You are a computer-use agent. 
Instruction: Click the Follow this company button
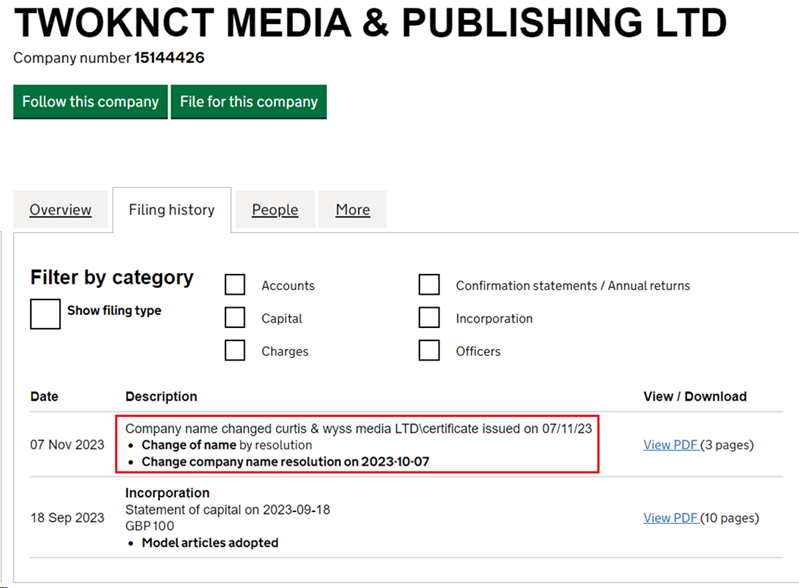(x=90, y=102)
